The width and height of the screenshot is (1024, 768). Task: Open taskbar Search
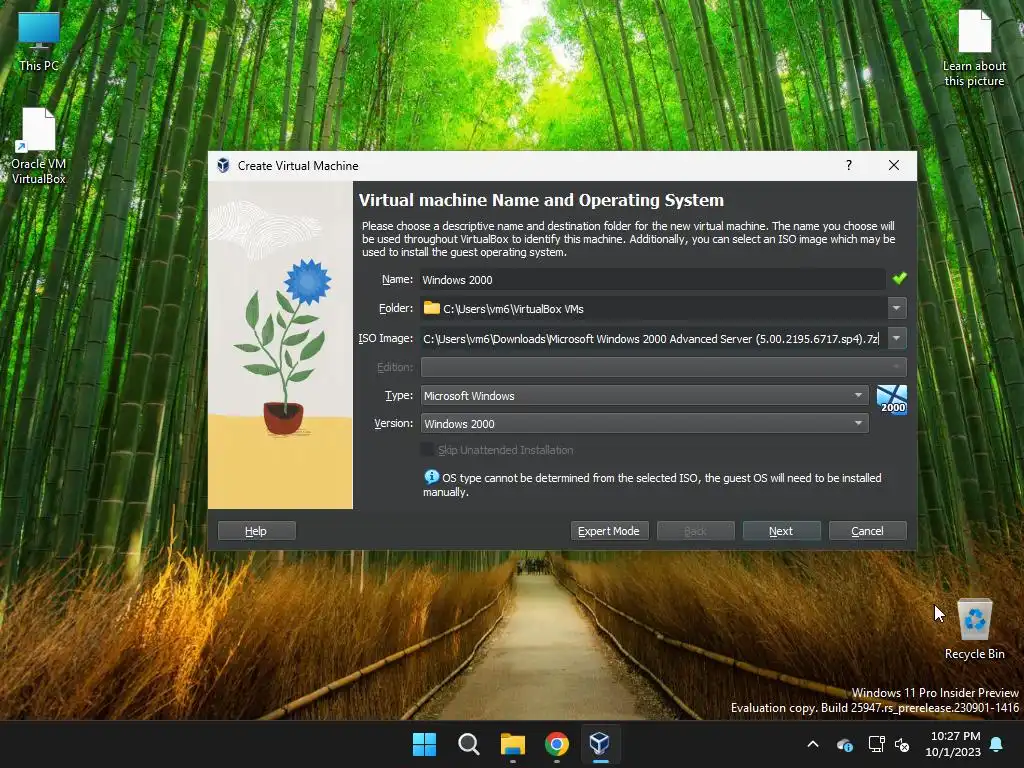(468, 744)
